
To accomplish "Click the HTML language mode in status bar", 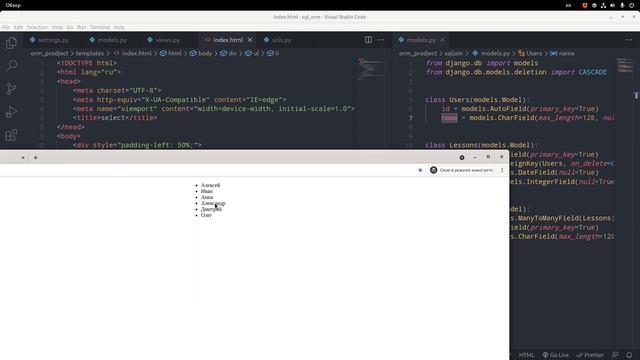I will click(x=526, y=355).
